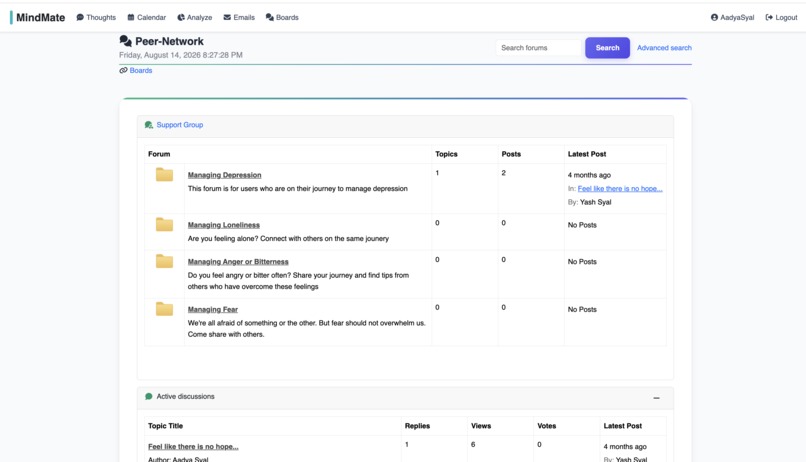Click inside the Search forums field
The image size is (806, 462).
coord(538,48)
